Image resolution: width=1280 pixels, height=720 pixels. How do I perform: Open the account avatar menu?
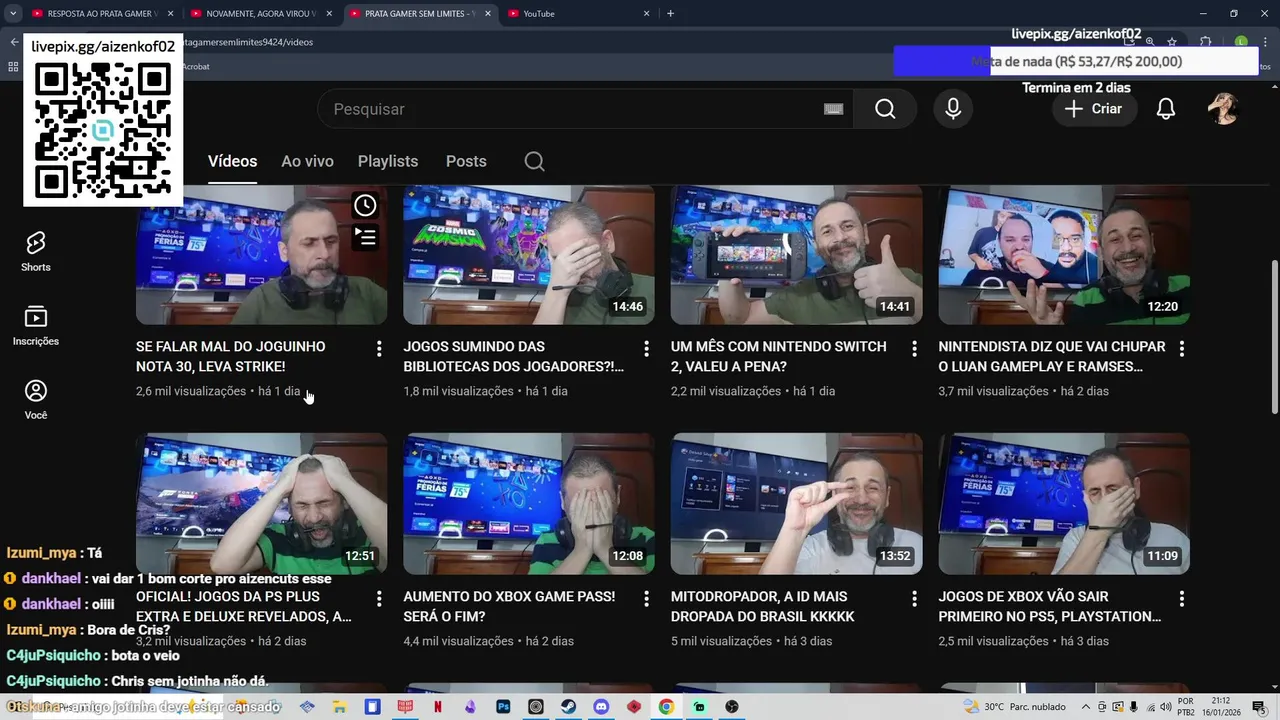[x=1223, y=109]
